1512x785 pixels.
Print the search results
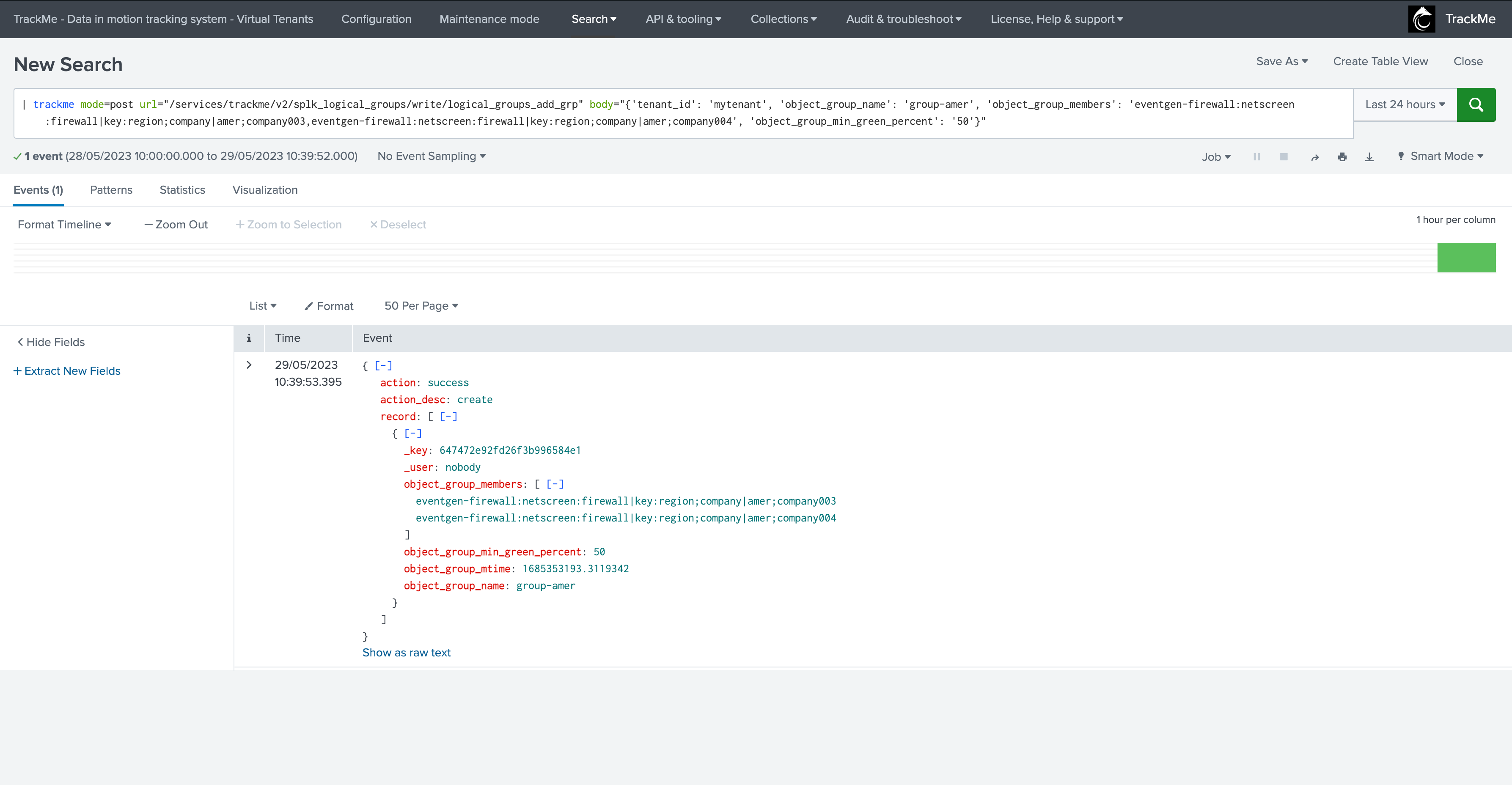(x=1342, y=156)
